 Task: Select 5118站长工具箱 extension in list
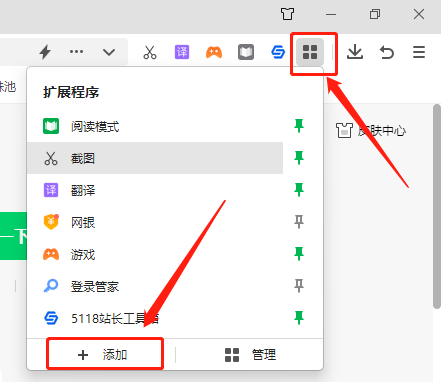[155, 318]
